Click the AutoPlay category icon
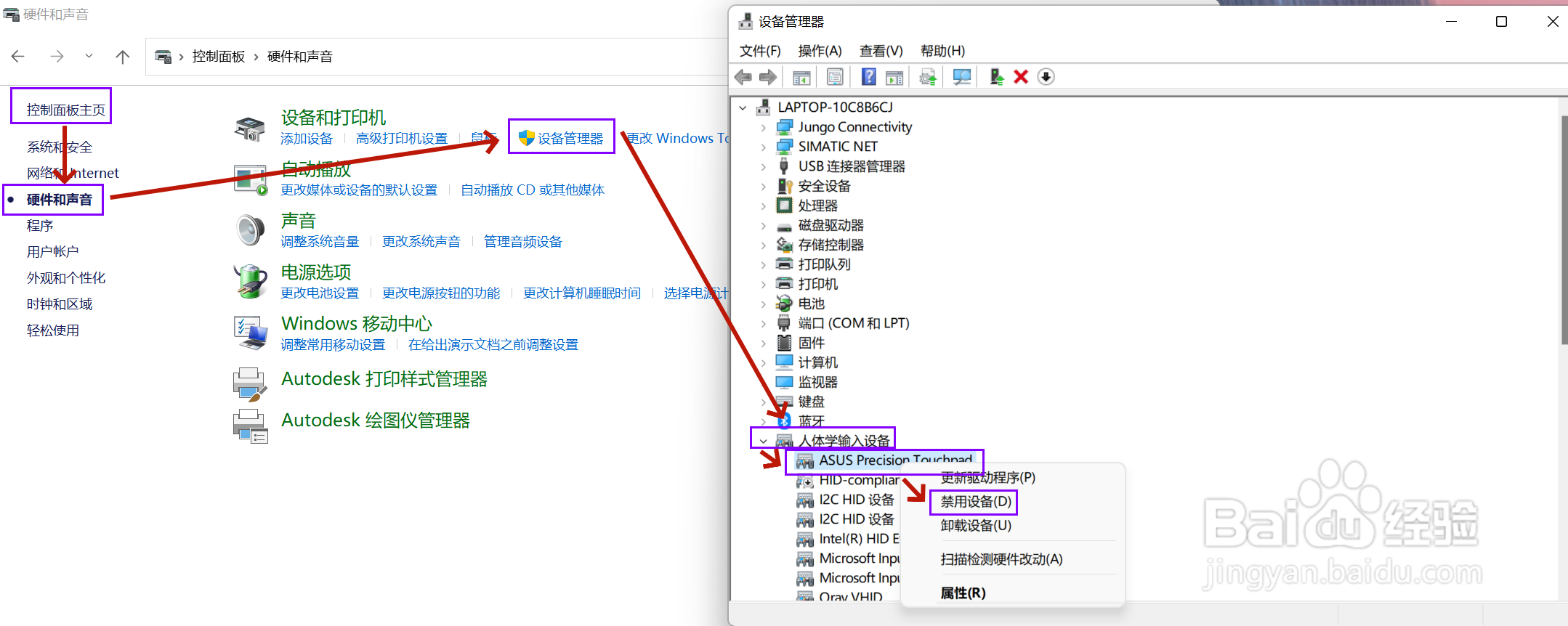This screenshot has height=626, width=1568. tap(251, 179)
